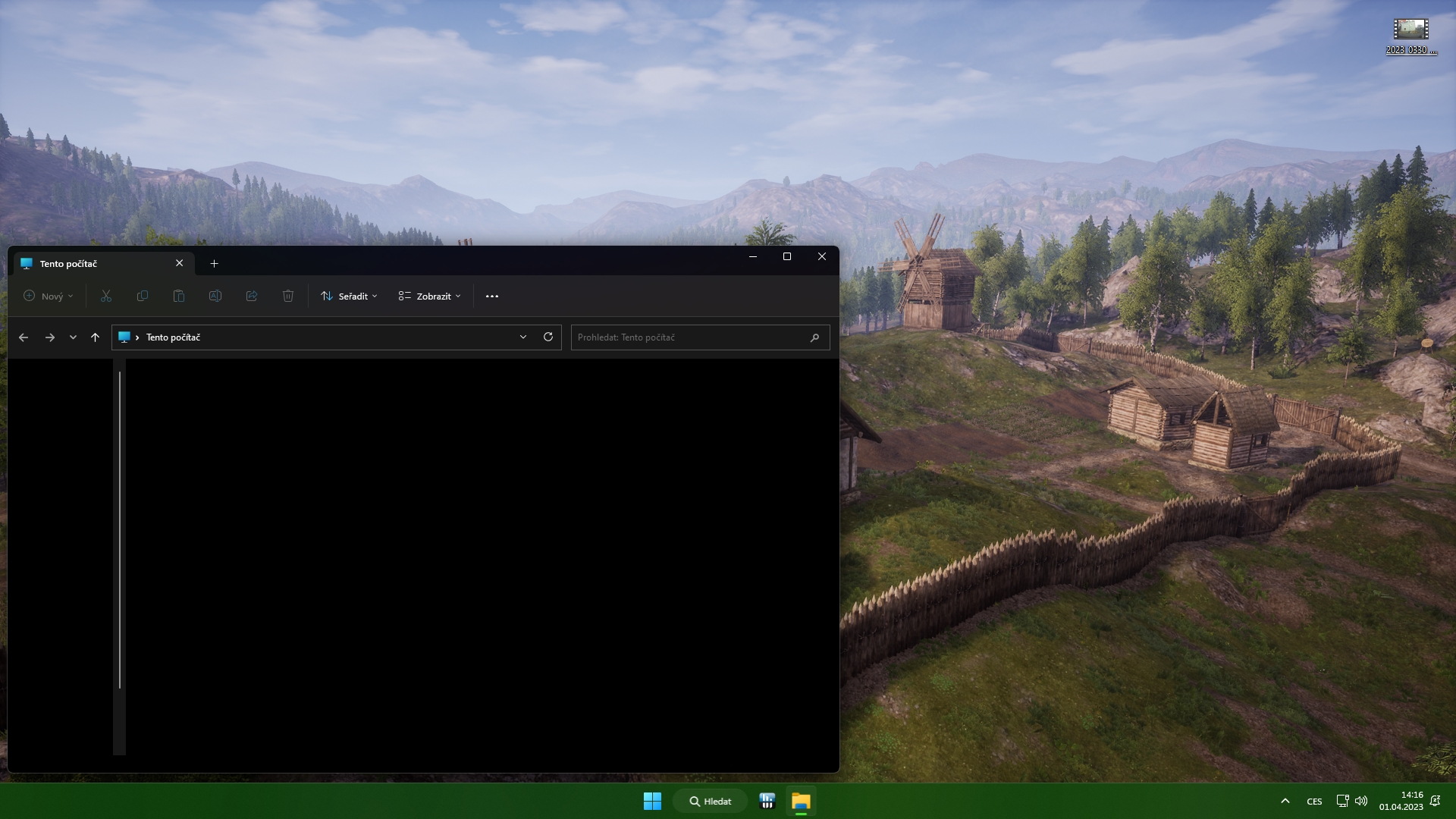Click the Hledat taskbar search button
The width and height of the screenshot is (1456, 819).
tap(711, 801)
